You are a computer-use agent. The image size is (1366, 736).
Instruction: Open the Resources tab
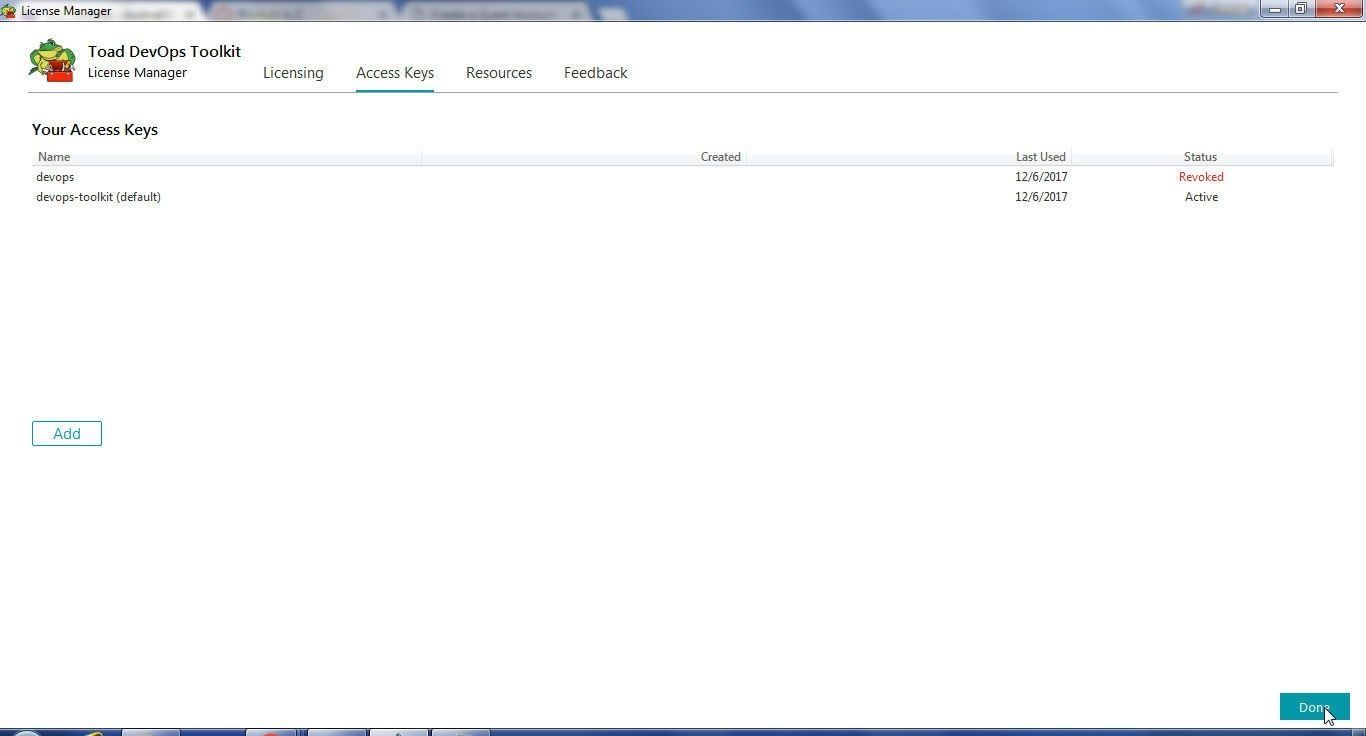(499, 73)
